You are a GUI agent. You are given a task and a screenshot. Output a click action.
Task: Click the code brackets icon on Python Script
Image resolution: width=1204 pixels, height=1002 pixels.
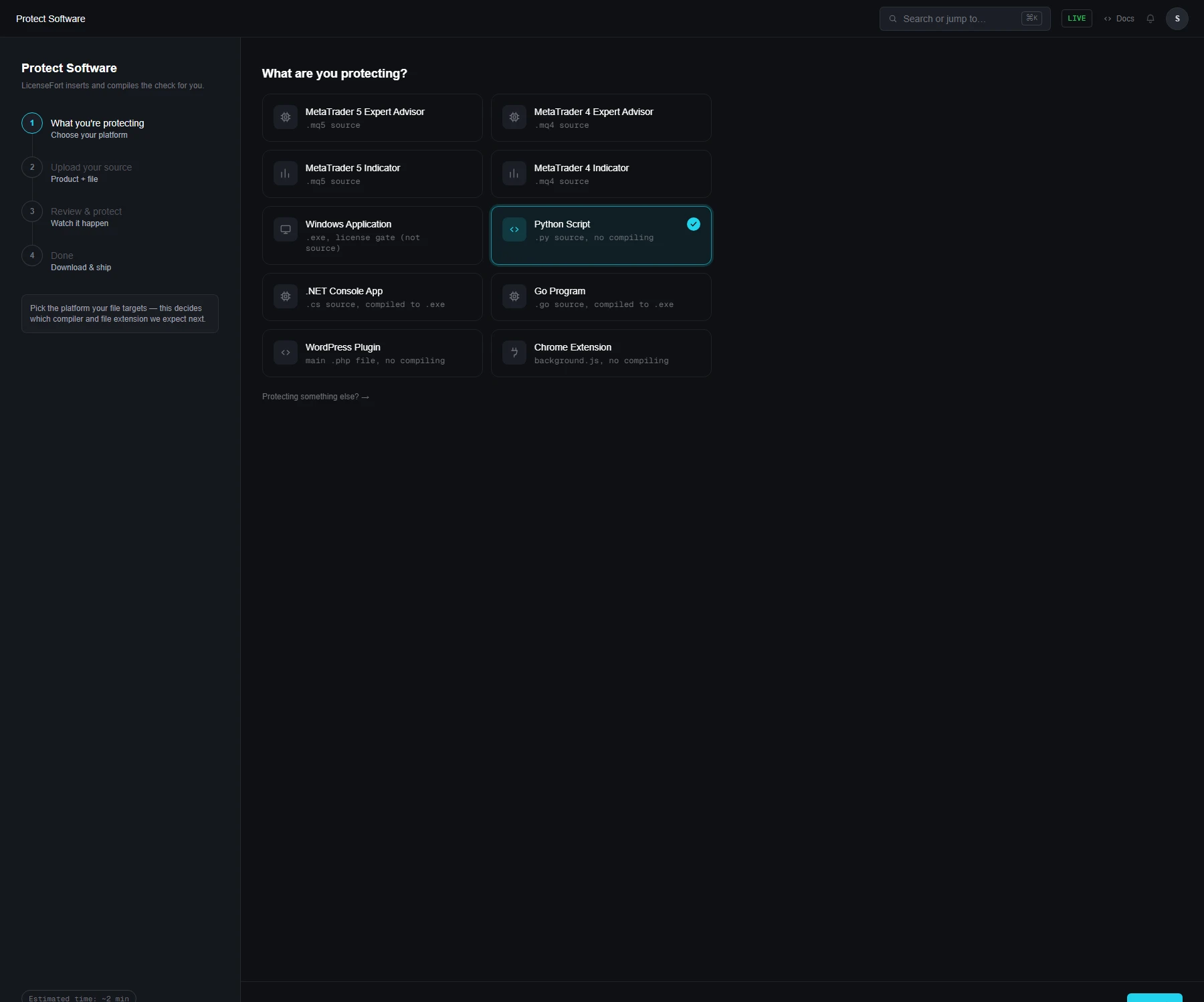tap(514, 229)
